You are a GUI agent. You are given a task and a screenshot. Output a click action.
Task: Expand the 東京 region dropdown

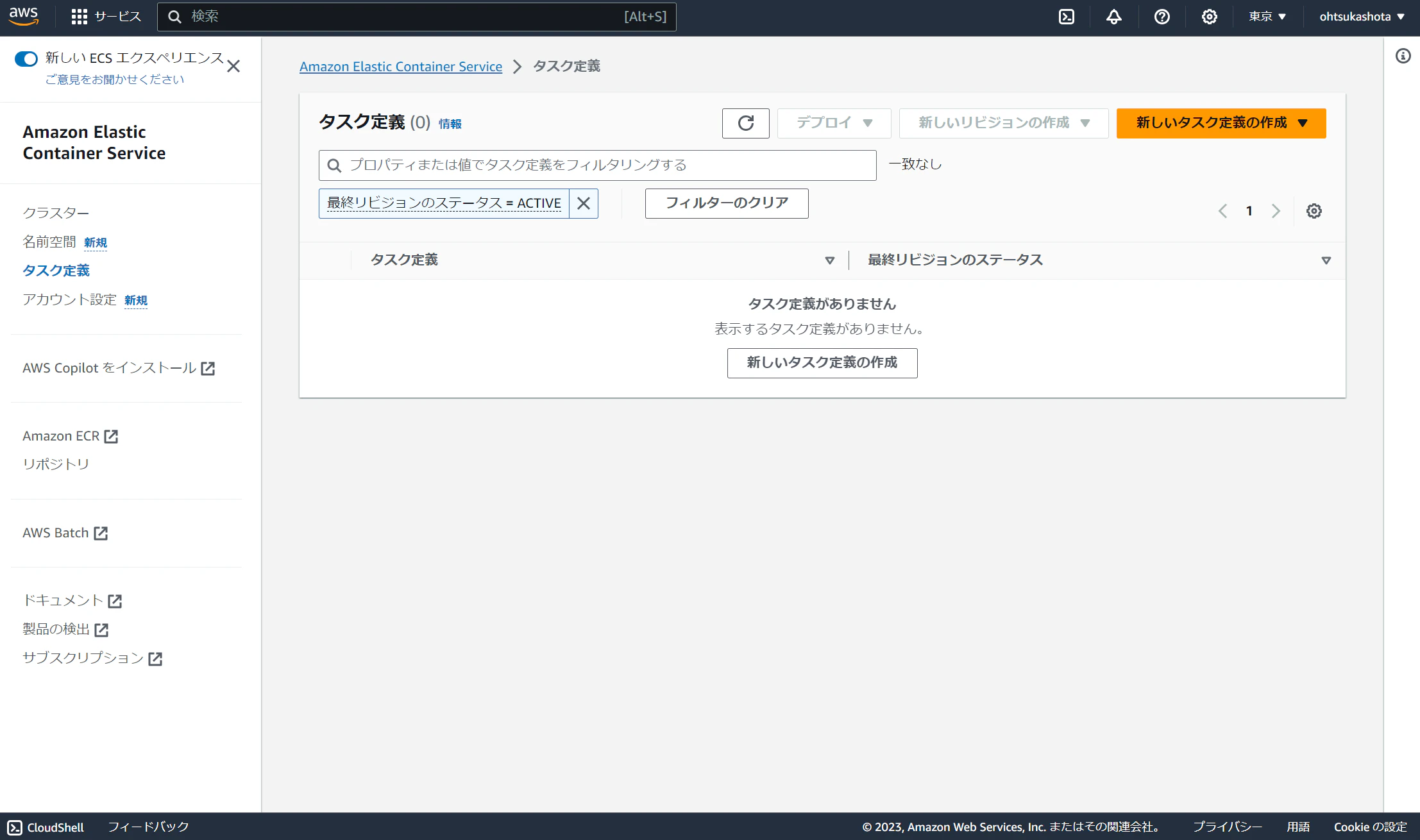tap(1267, 17)
